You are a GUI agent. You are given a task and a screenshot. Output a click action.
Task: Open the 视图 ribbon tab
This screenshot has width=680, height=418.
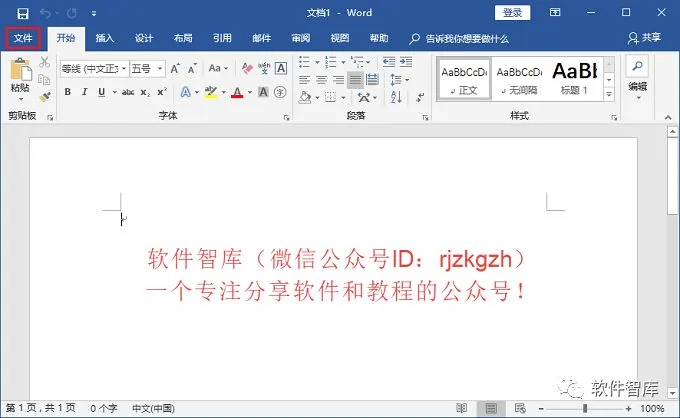[340, 38]
